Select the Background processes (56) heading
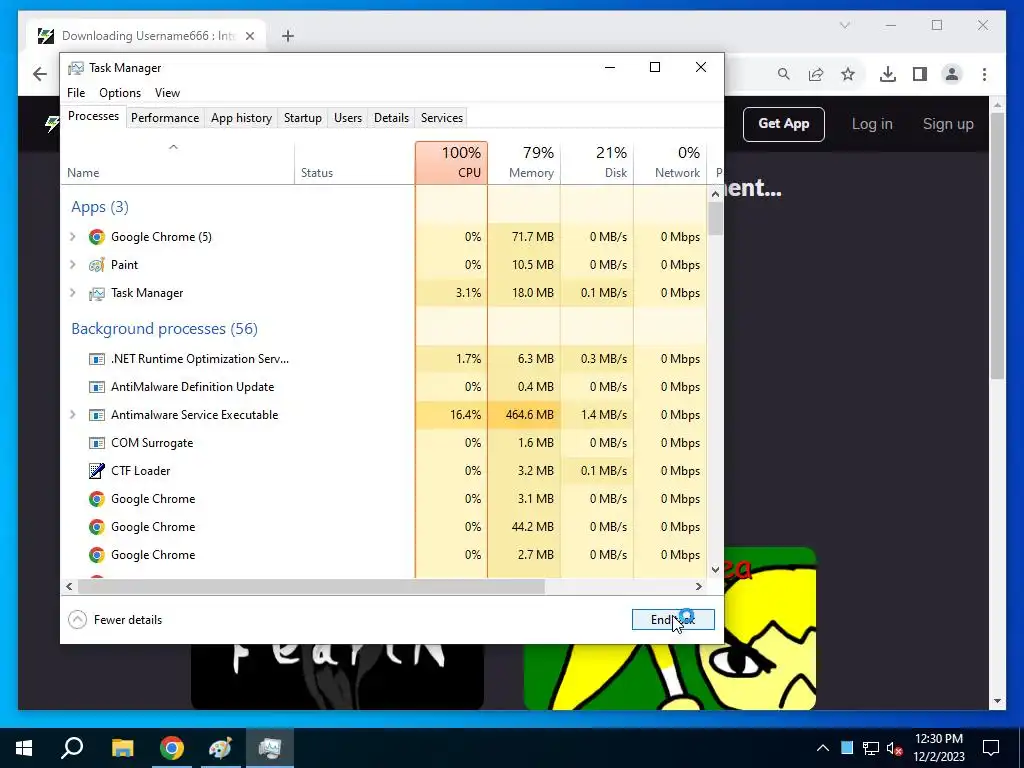1024x768 pixels. tap(164, 328)
